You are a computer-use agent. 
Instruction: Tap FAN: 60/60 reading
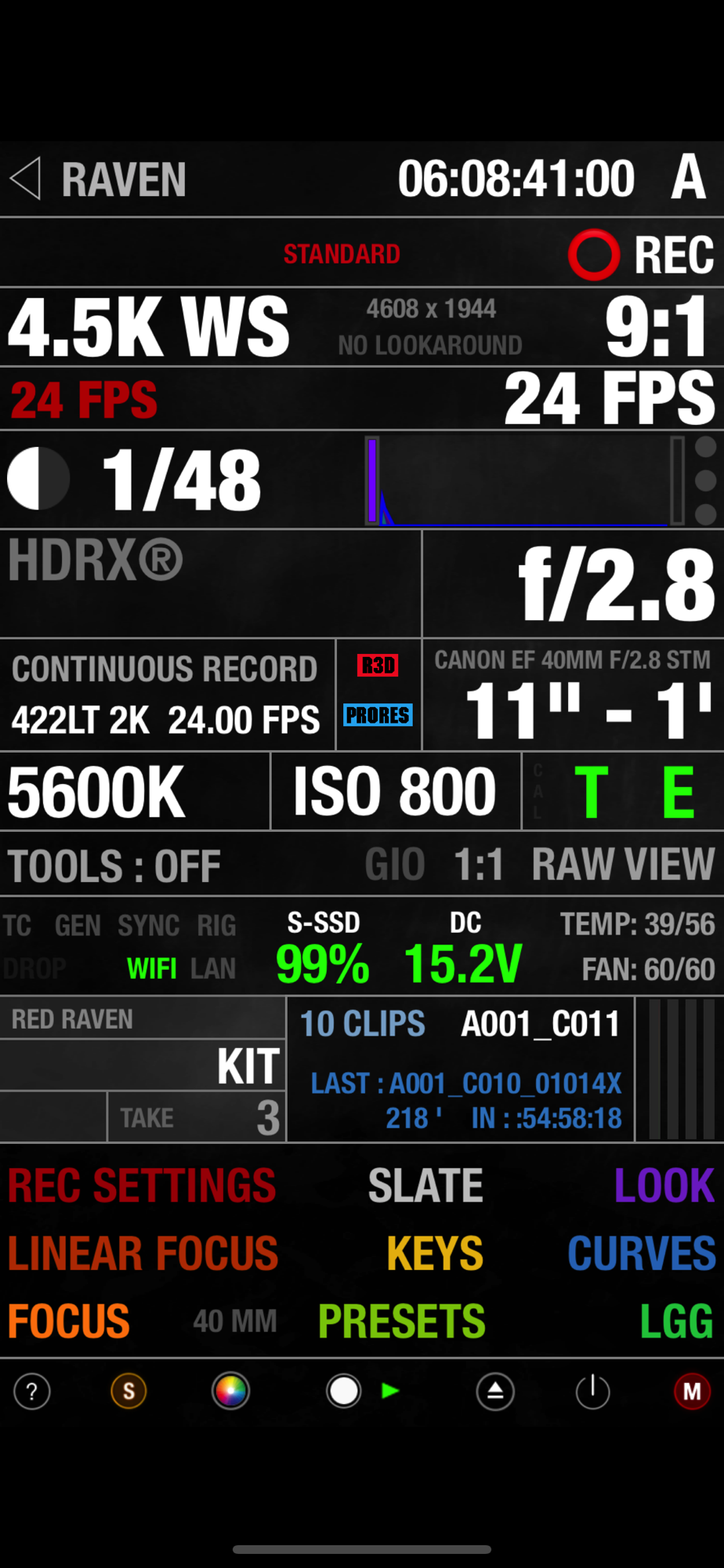[x=648, y=970]
